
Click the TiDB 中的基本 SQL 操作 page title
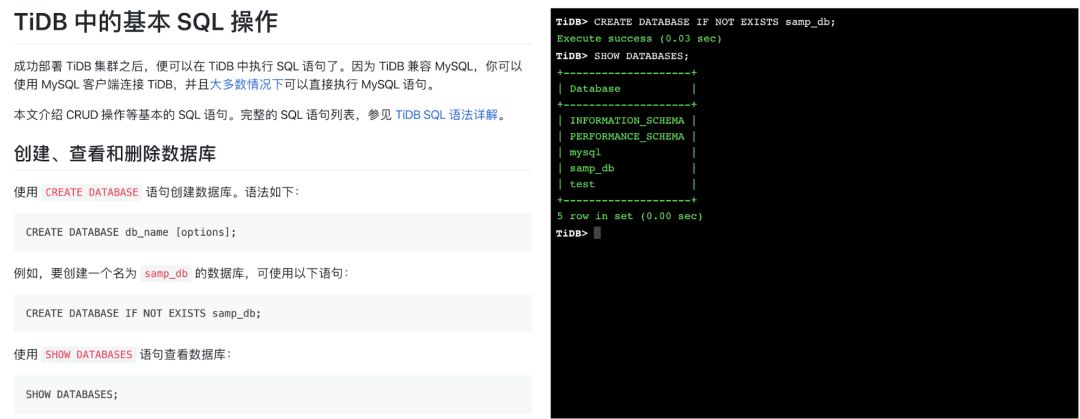(146, 23)
